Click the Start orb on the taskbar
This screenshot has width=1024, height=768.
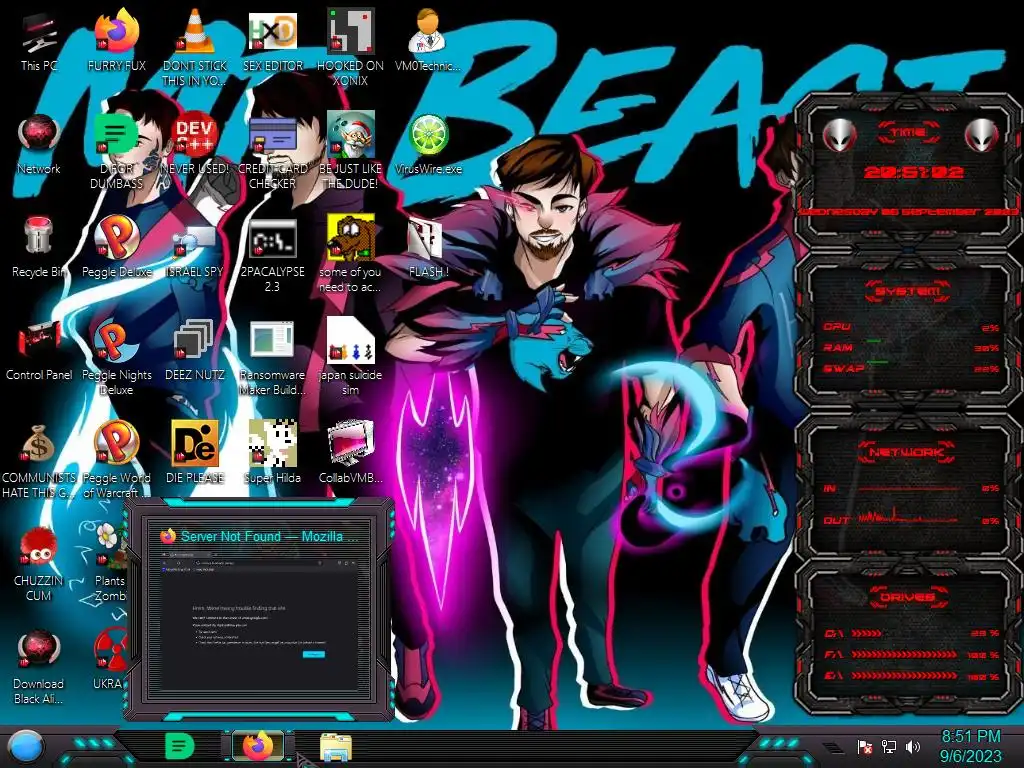26,747
